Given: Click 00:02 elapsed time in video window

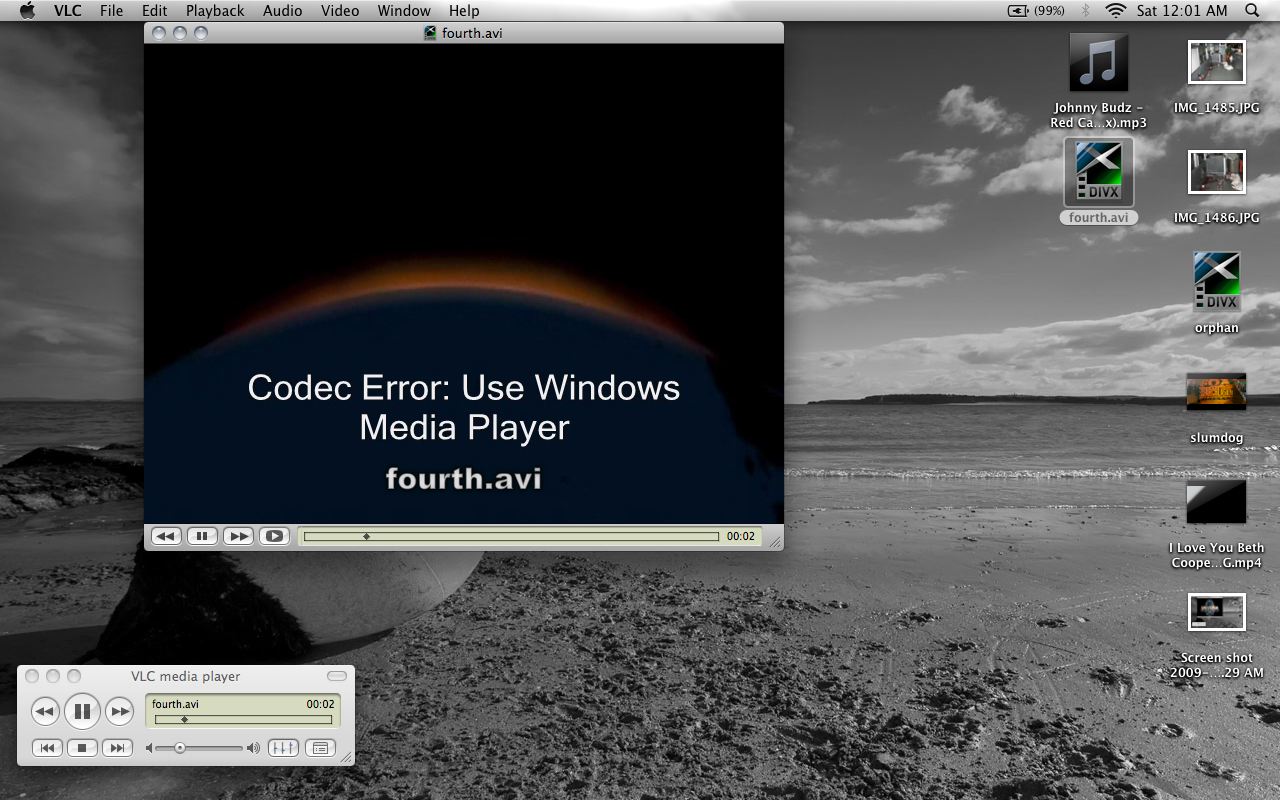Looking at the screenshot, I should [741, 536].
